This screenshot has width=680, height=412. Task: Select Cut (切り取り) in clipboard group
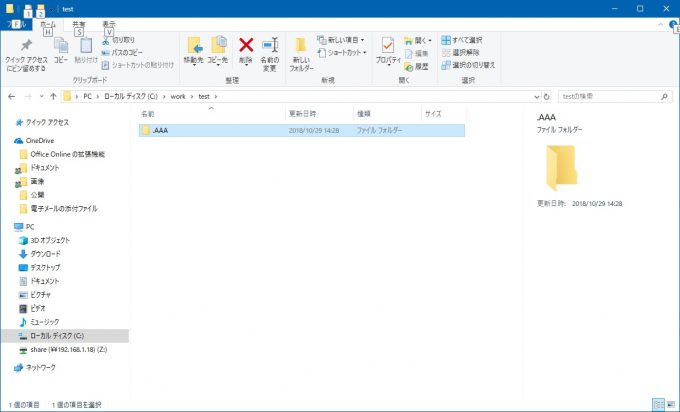point(118,40)
